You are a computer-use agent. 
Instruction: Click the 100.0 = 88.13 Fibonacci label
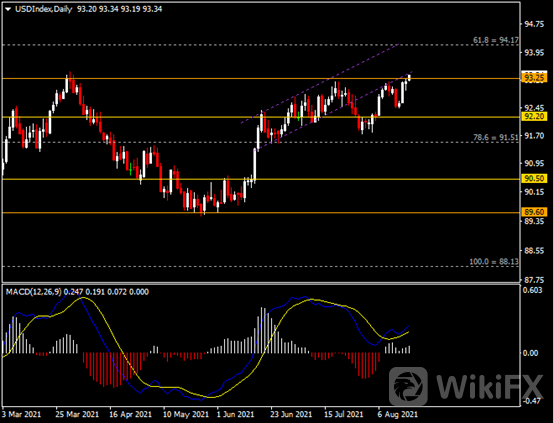(494, 262)
